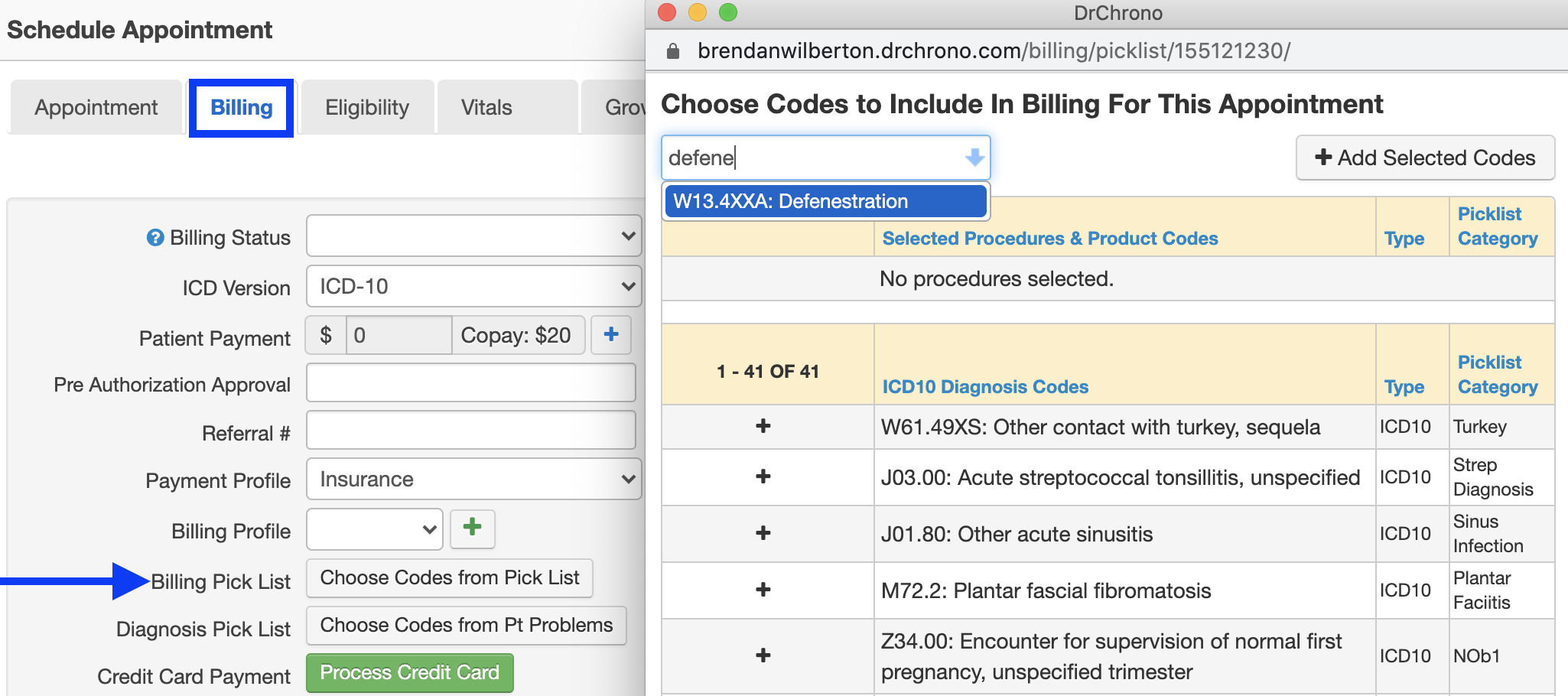Sort by ICD10 Diagnosis Codes header
The image size is (1568, 696).
pos(985,387)
